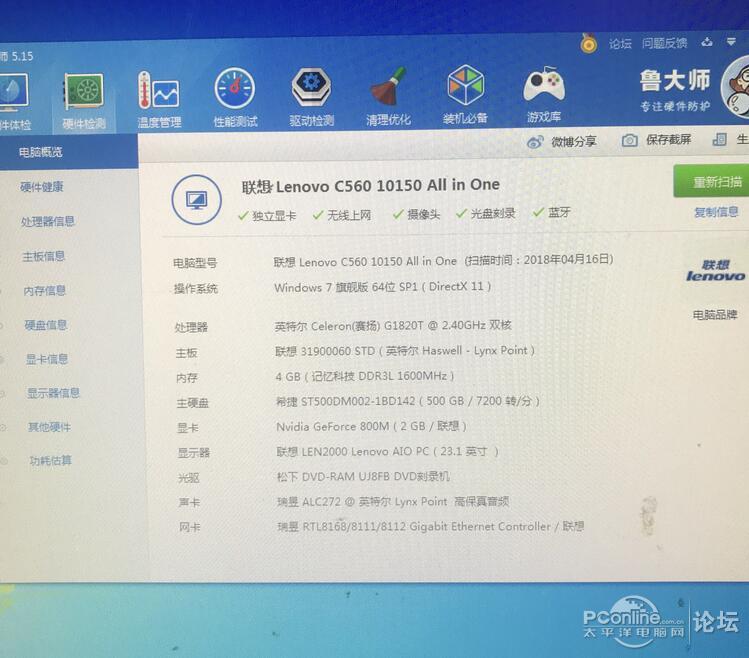Image resolution: width=749 pixels, height=658 pixels.
Task: Open the title bar dropdown menu arrow
Action: click(x=731, y=42)
